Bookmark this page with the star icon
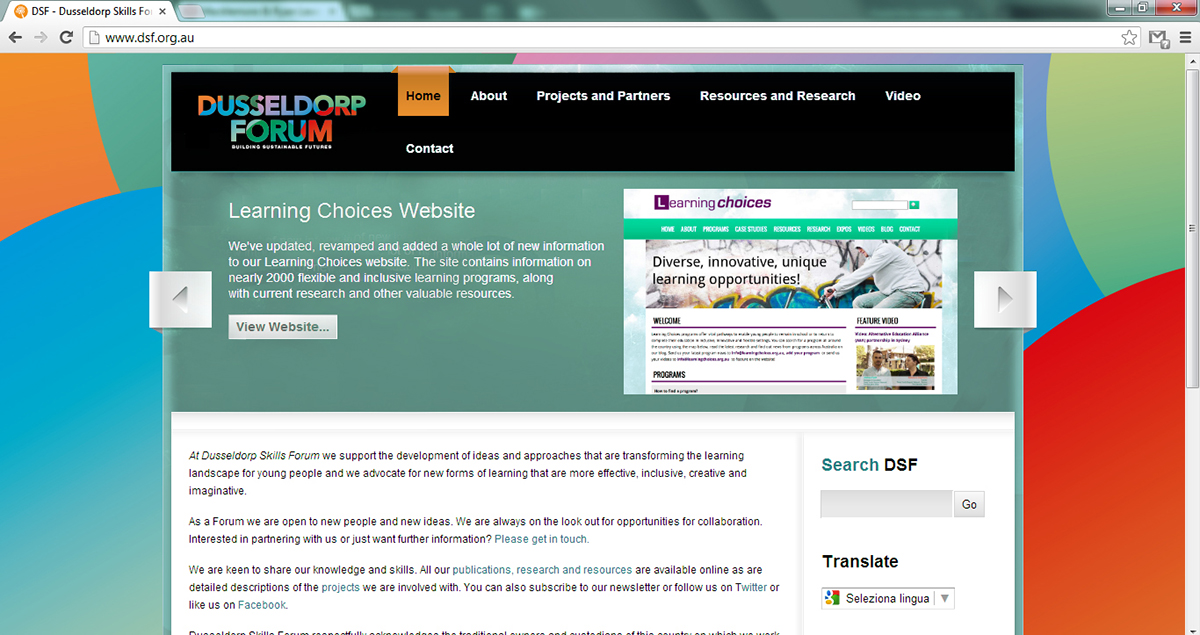1200x635 pixels. tap(1129, 38)
